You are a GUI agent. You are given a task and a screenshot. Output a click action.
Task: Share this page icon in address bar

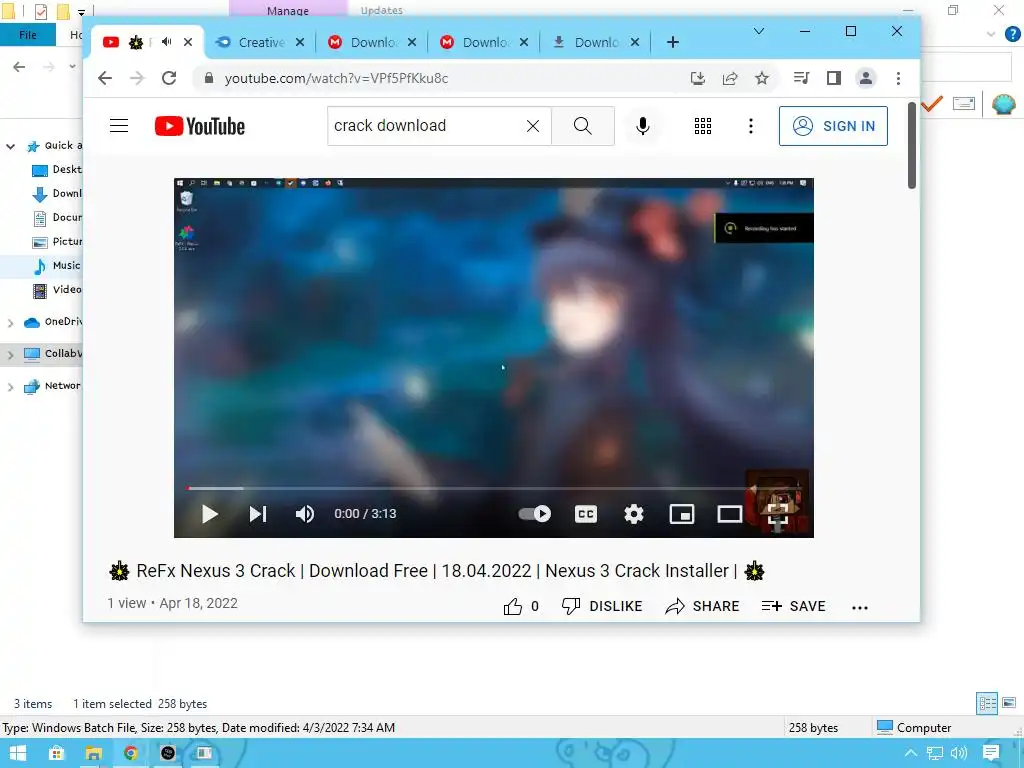(729, 78)
